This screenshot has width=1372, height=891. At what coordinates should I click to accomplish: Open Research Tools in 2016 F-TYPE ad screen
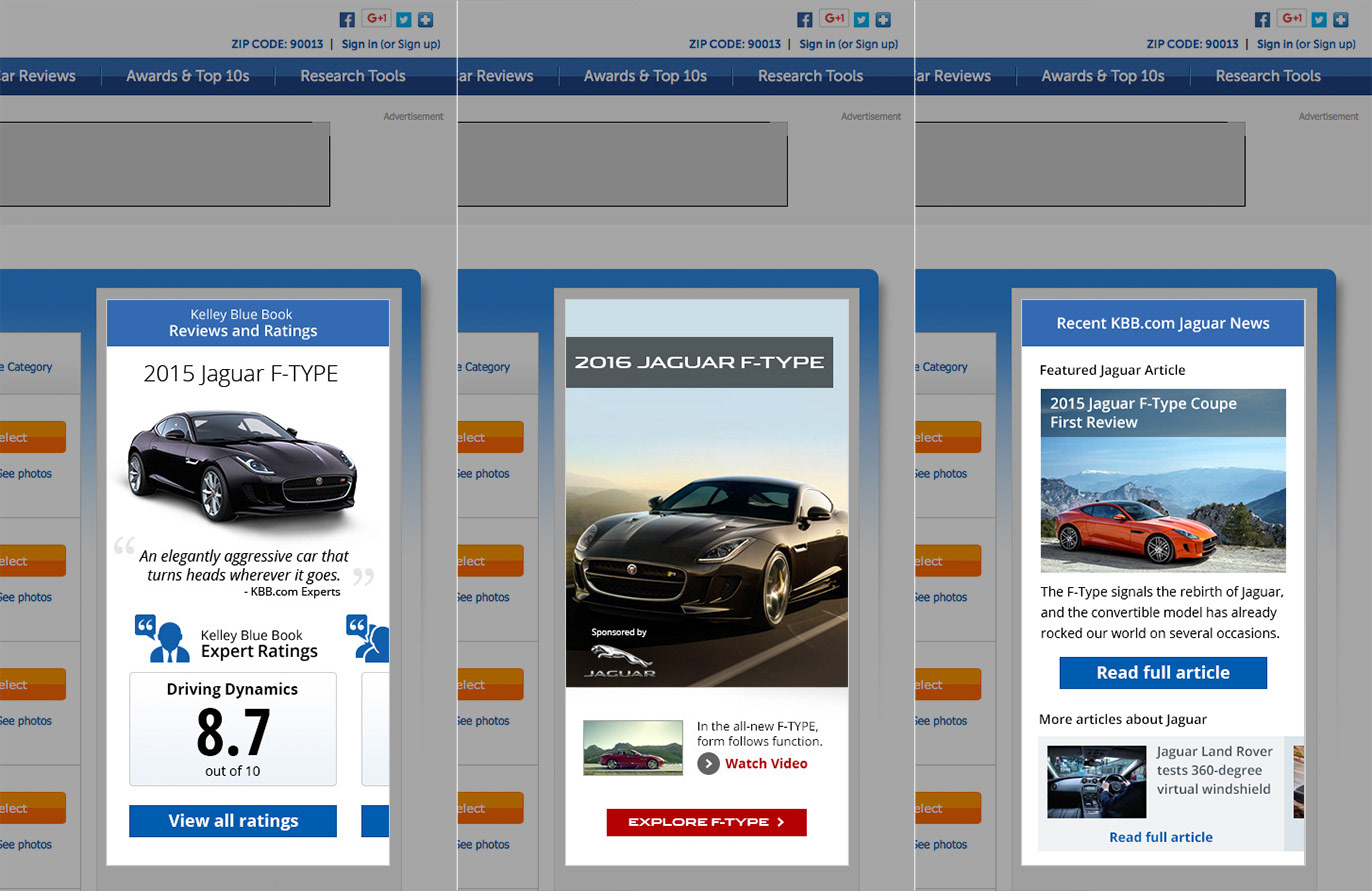coord(811,76)
